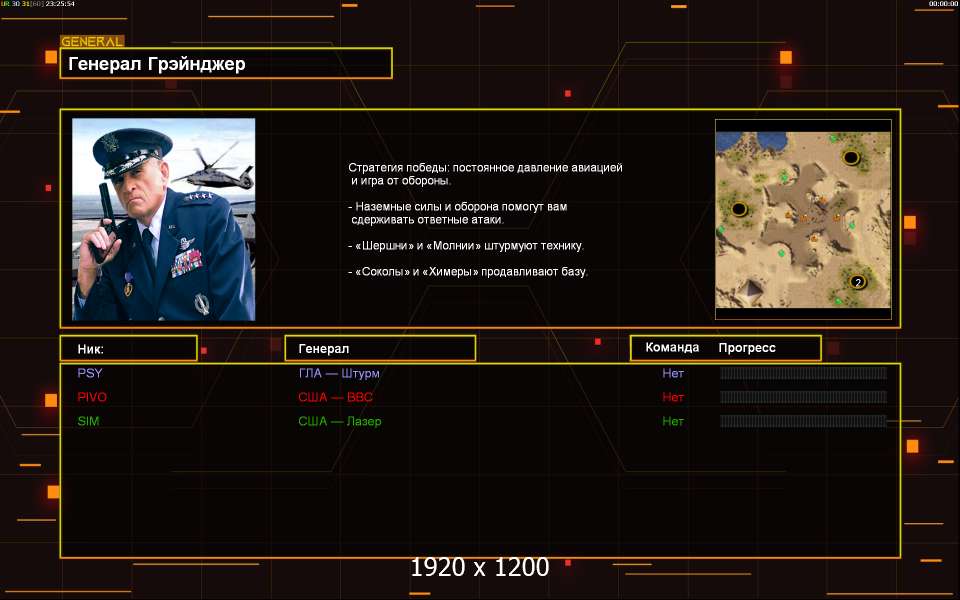The width and height of the screenshot is (960, 600).
Task: Select the empty start position at minimap's top-right
Action: 851,157
